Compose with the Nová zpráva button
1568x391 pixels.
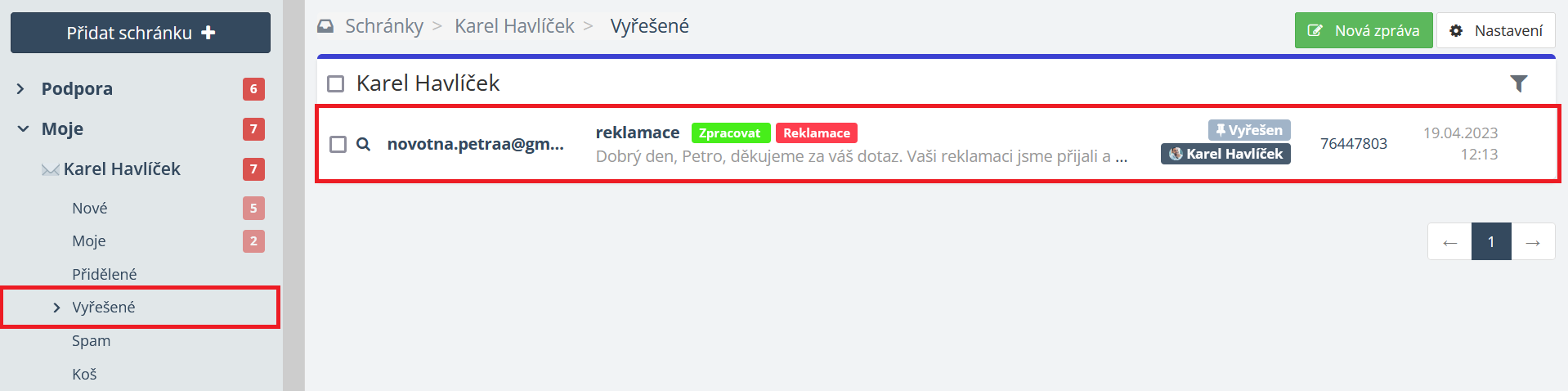[1363, 31]
